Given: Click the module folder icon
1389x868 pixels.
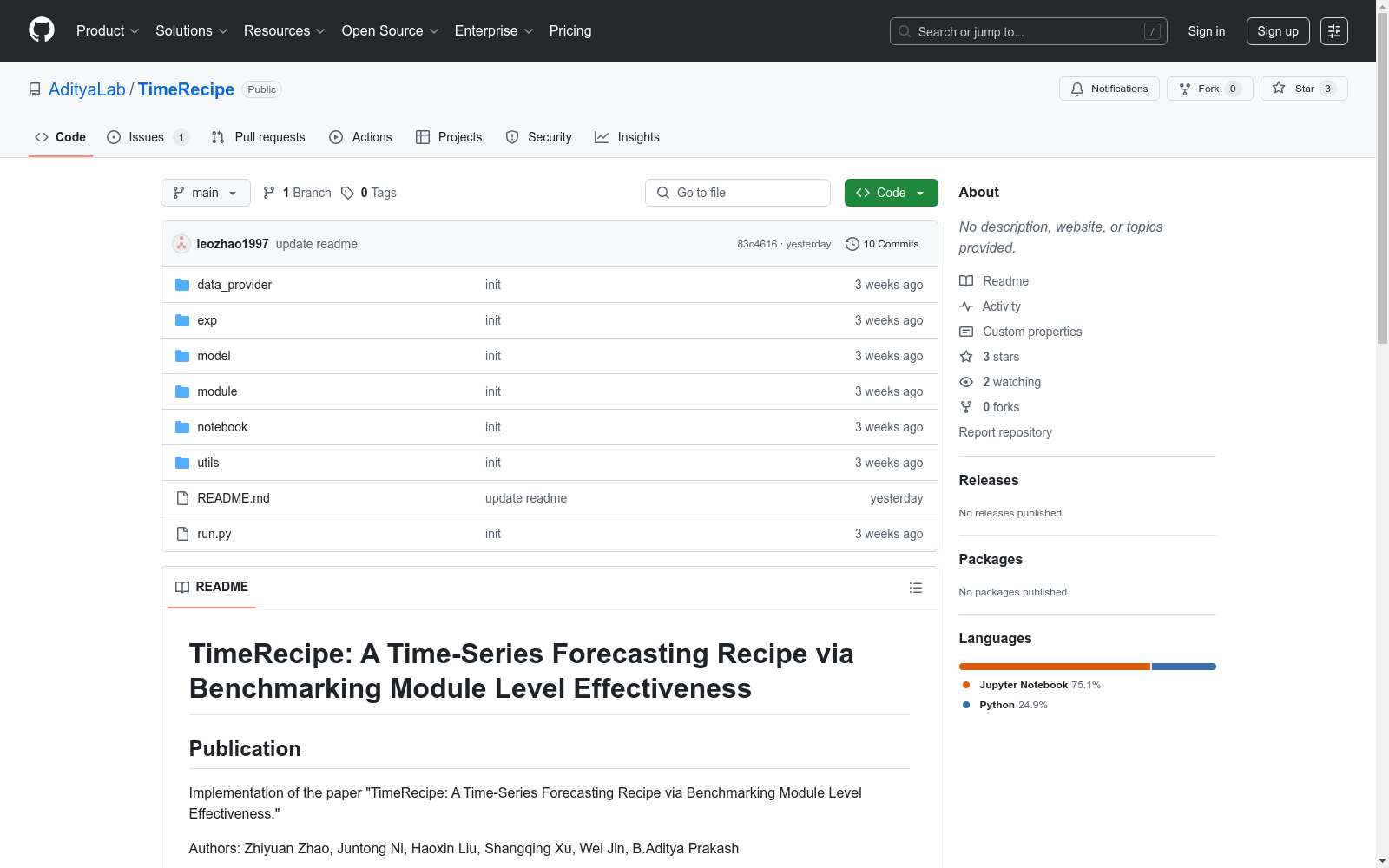Looking at the screenshot, I should [x=182, y=391].
